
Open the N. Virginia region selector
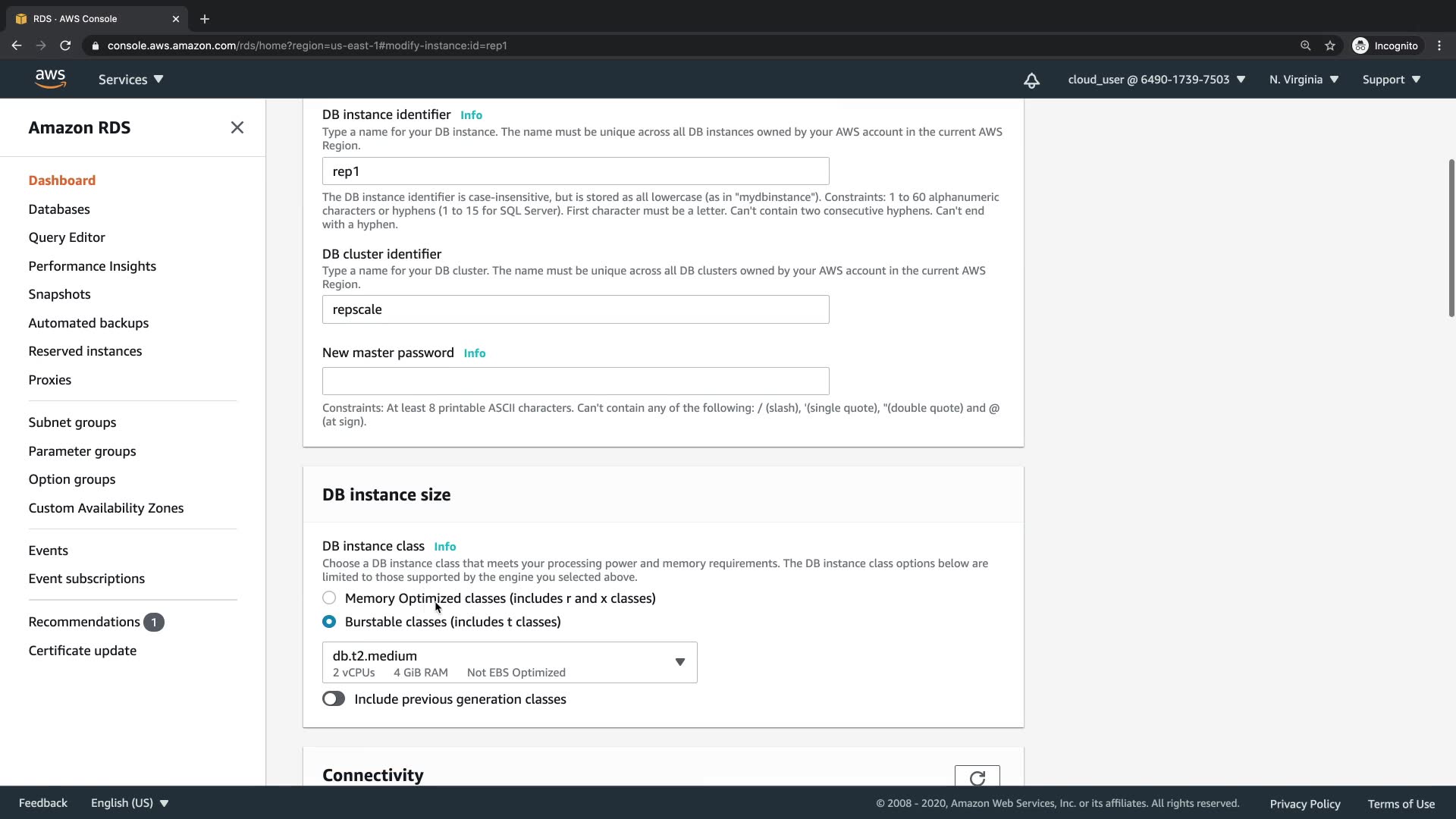1304,80
